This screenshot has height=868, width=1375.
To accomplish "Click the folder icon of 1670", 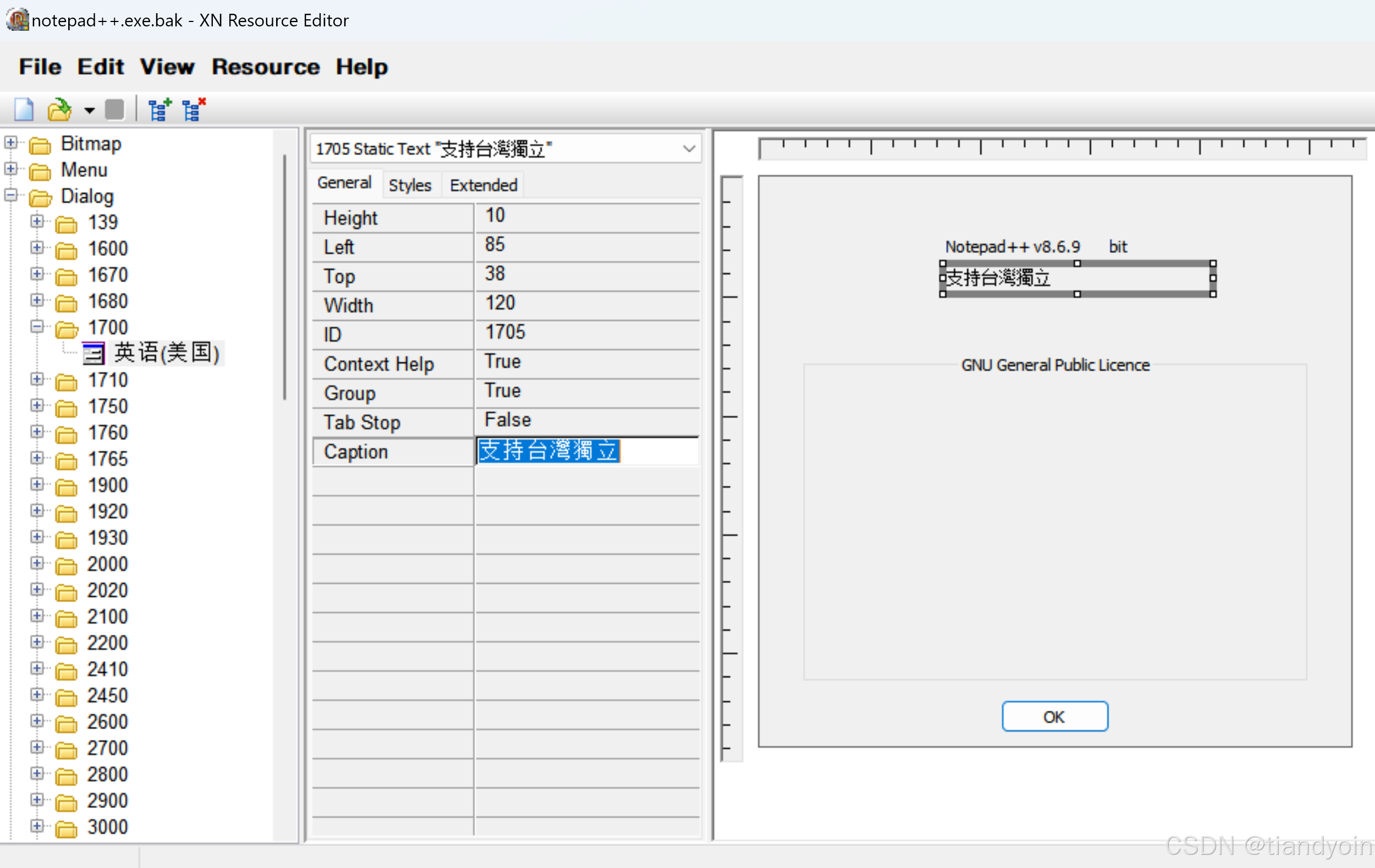I will [66, 276].
